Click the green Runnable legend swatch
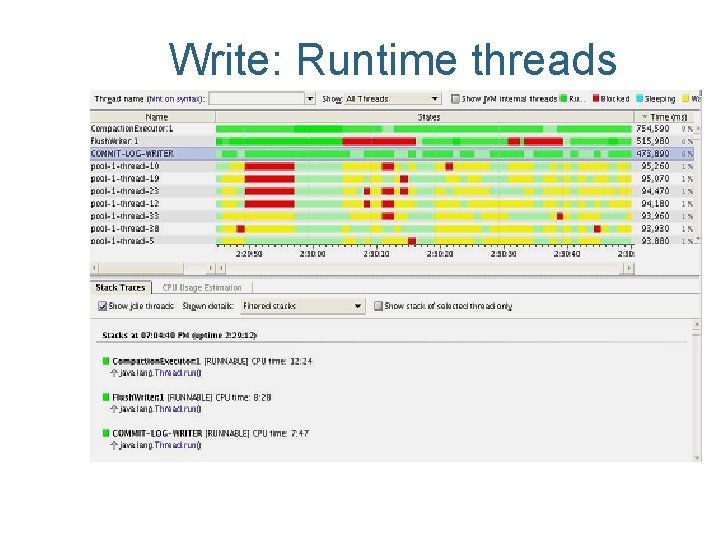Image resolution: width=720 pixels, height=540 pixels. click(x=563, y=98)
